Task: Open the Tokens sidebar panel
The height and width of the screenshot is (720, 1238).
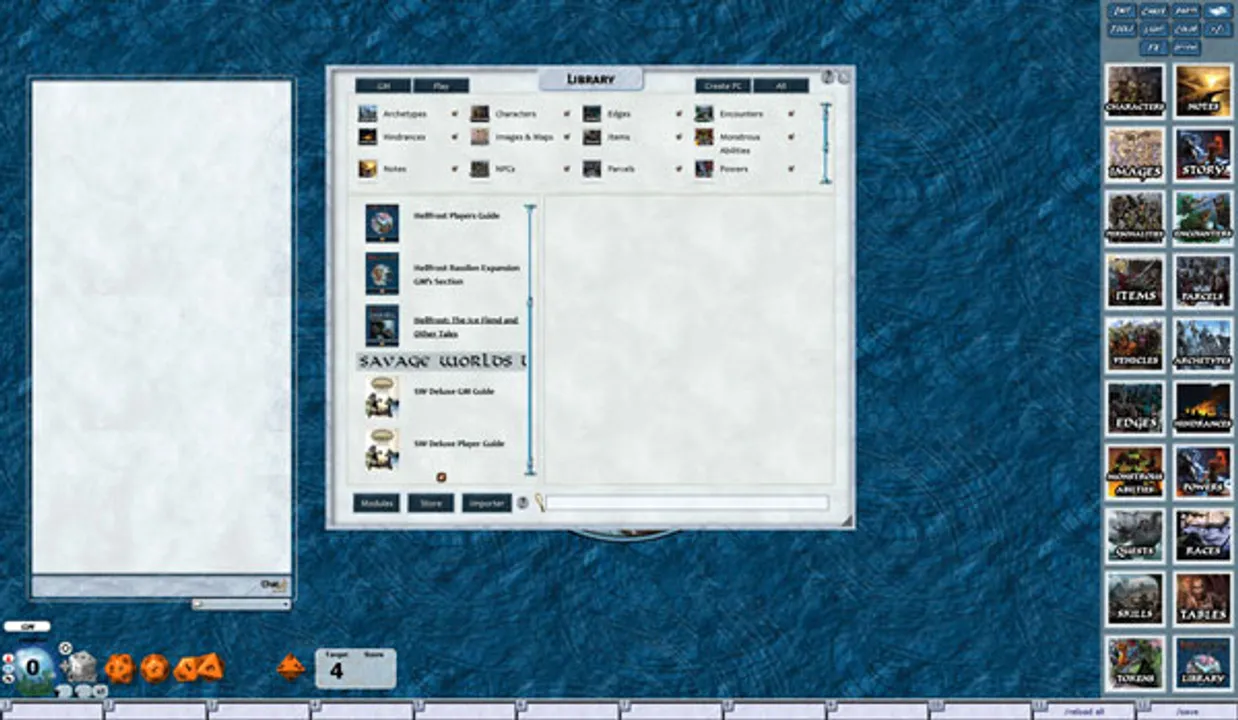Action: coord(1135,662)
